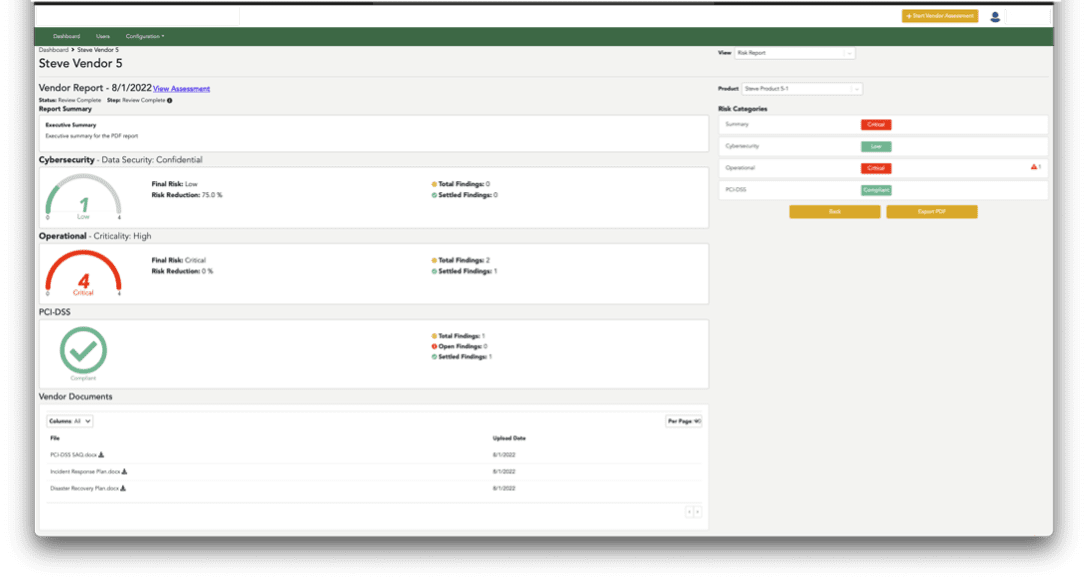Open the Columns All dropdown

click(x=70, y=421)
